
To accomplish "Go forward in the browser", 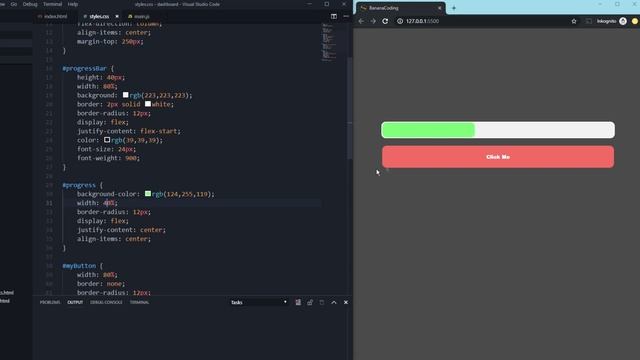I will (373, 21).
